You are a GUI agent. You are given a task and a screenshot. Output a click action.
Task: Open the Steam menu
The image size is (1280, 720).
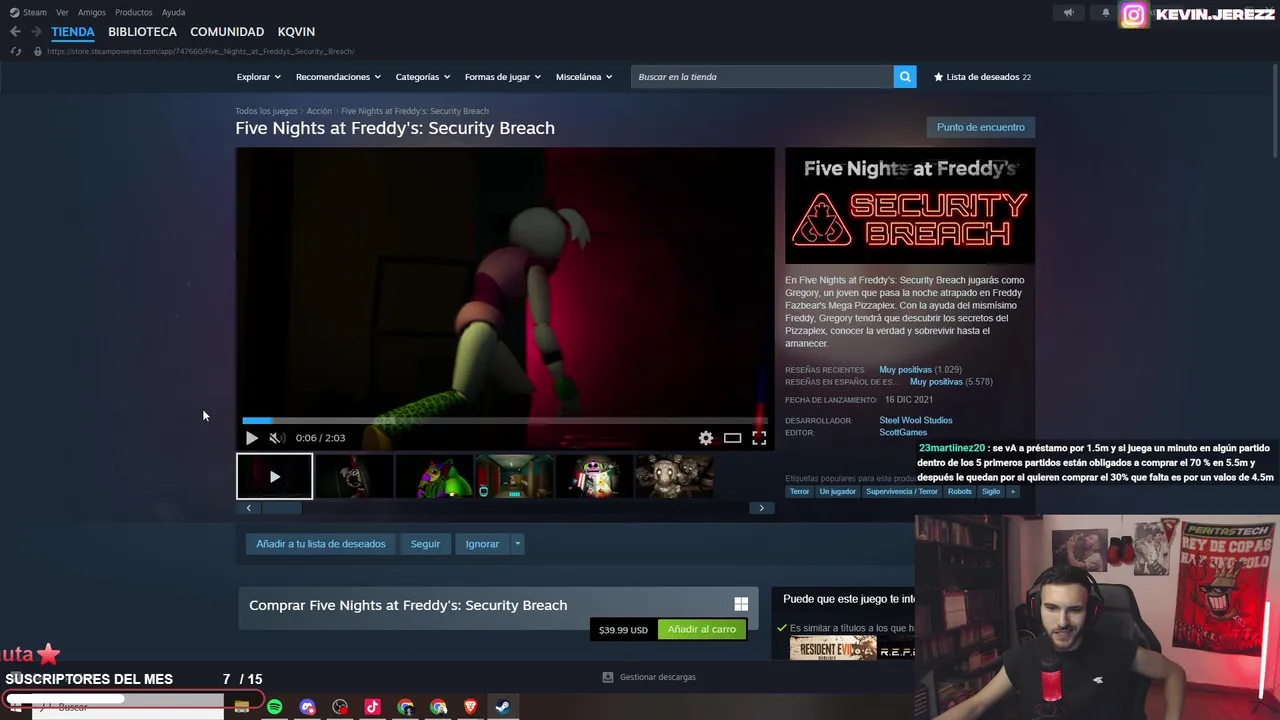(x=29, y=12)
